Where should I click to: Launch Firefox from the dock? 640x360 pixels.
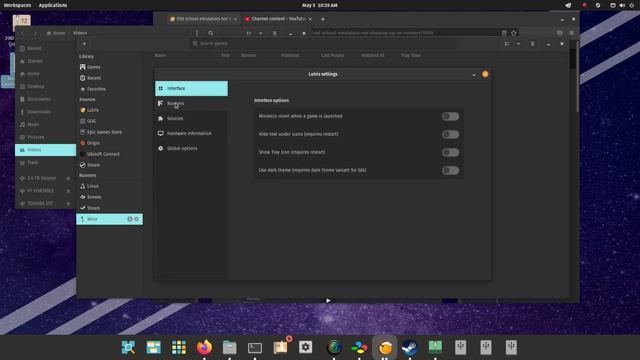pyautogui.click(x=204, y=347)
